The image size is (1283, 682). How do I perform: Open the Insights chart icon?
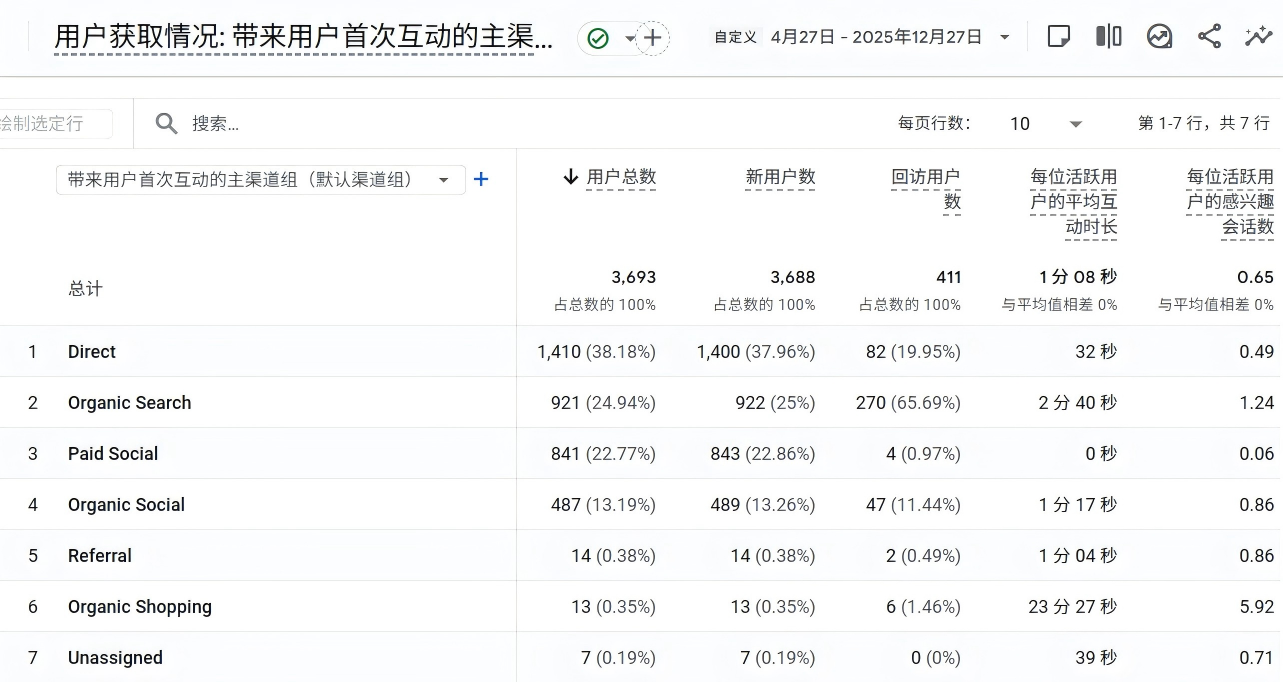coord(1159,37)
